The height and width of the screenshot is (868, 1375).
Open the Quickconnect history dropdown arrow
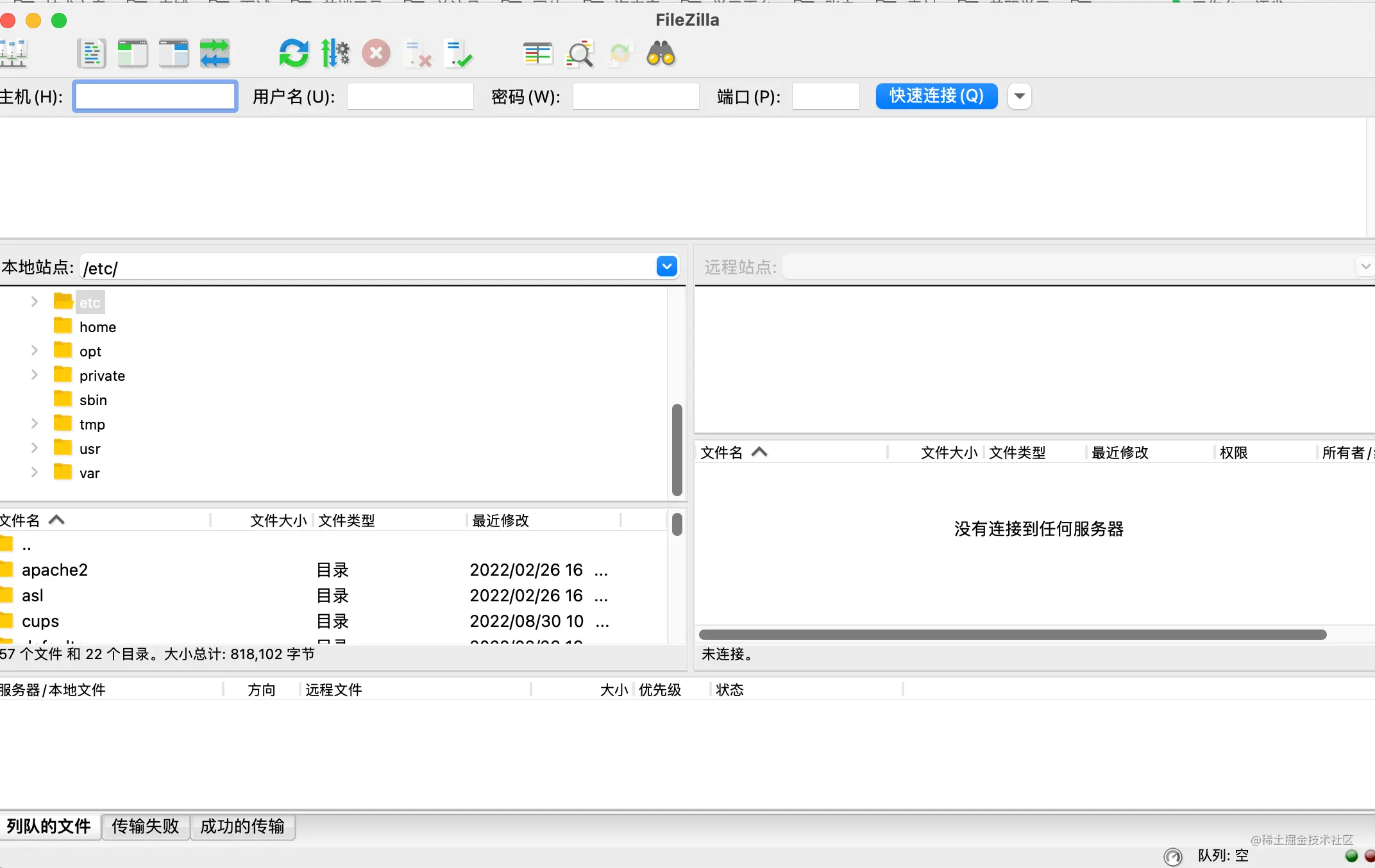click(x=1019, y=96)
